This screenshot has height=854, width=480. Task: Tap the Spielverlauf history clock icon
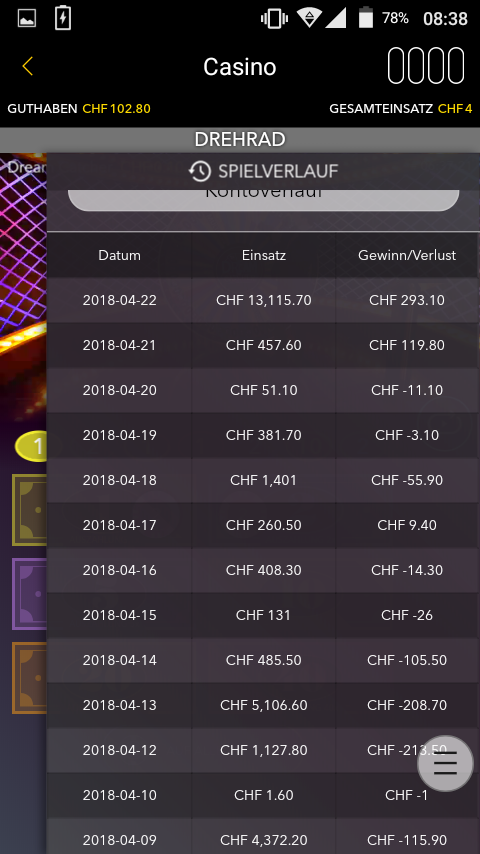200,171
